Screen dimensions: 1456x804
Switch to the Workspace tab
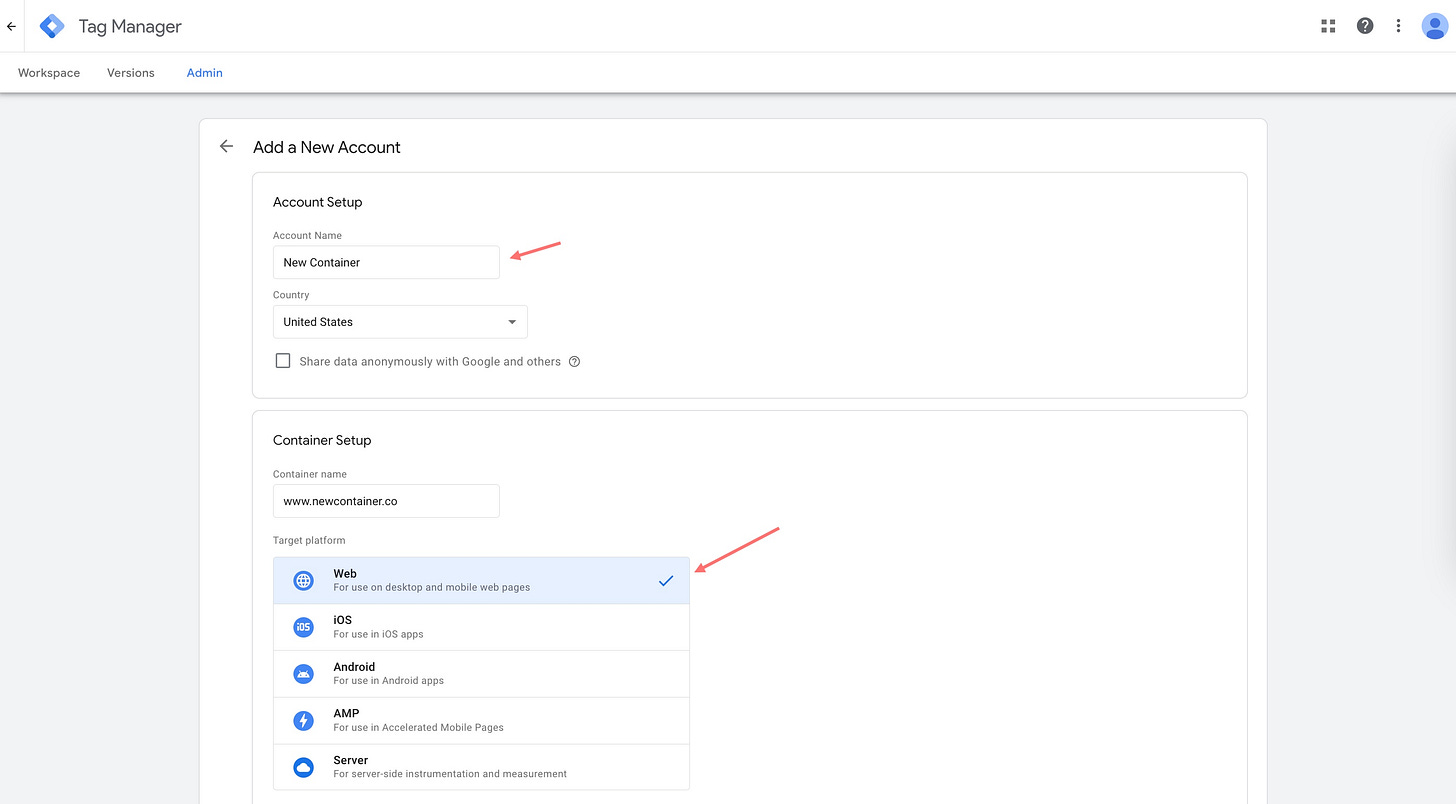[49, 73]
